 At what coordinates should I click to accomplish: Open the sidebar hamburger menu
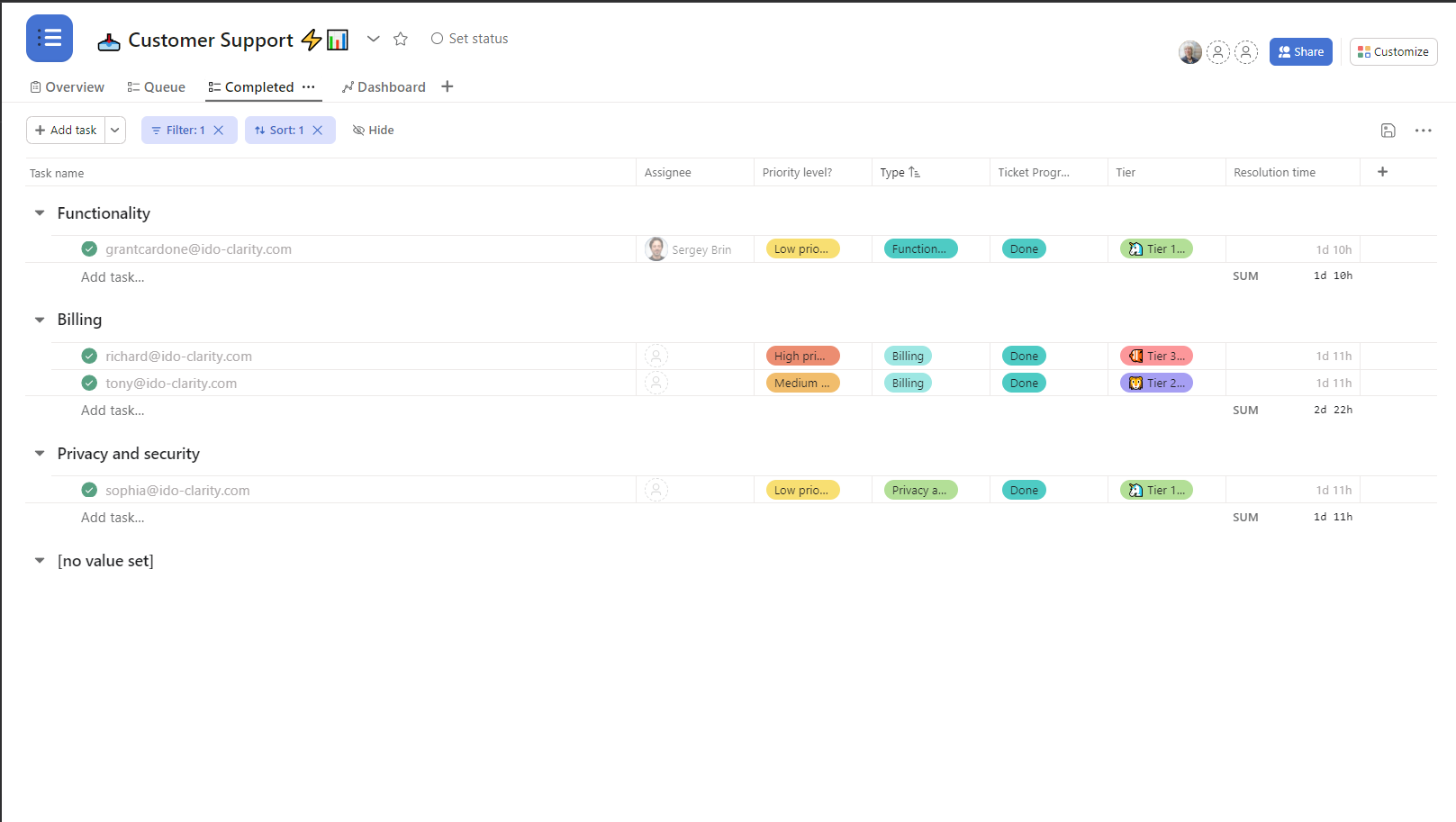pyautogui.click(x=49, y=38)
